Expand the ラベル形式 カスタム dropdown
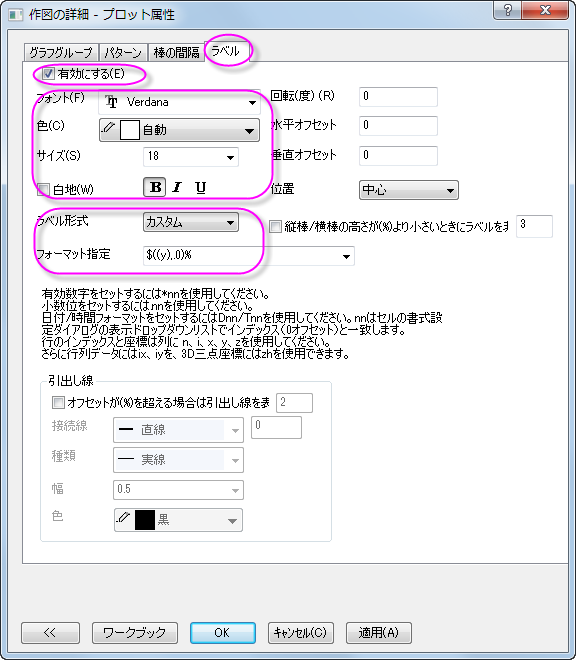This screenshot has height=660, width=576. point(191,222)
